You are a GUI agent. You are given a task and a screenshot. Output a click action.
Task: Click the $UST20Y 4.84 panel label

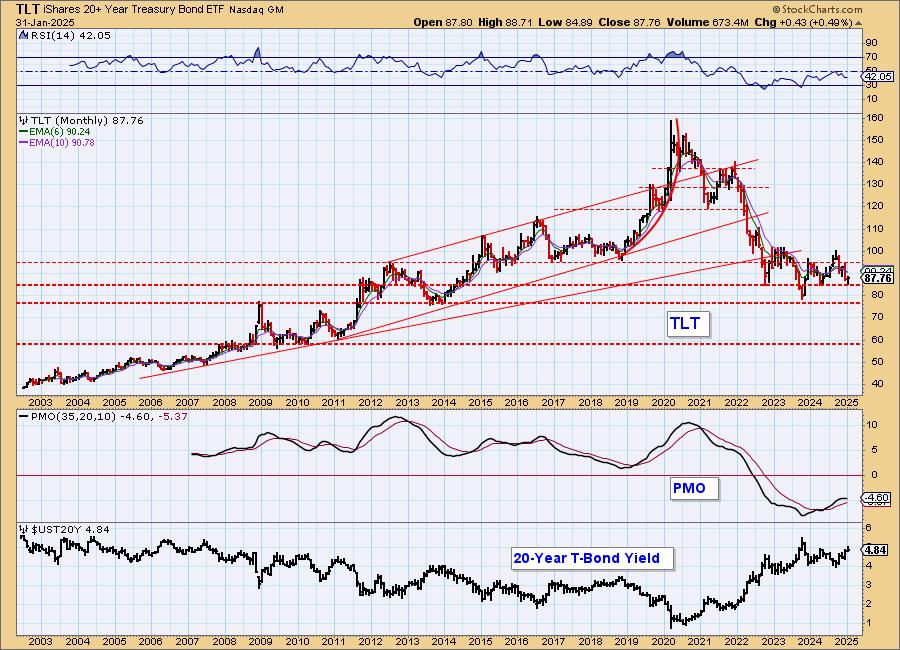70,529
